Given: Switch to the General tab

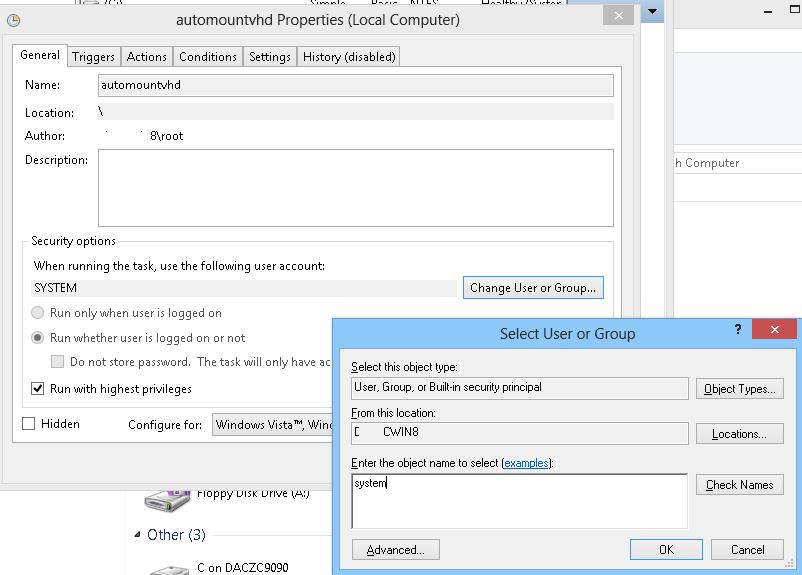Looking at the screenshot, I should click(x=40, y=55).
